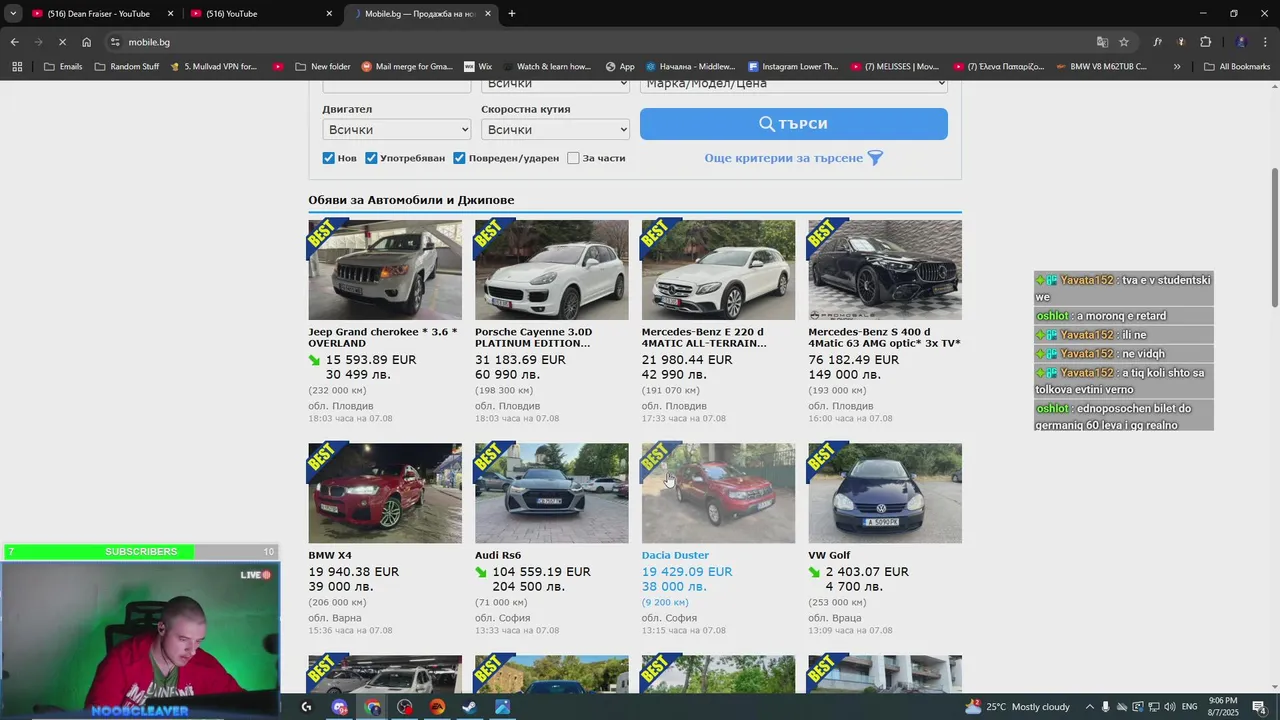Screen dimensions: 1280x720
Task: Toggle the Употребяван checkbox
Action: pos(371,158)
